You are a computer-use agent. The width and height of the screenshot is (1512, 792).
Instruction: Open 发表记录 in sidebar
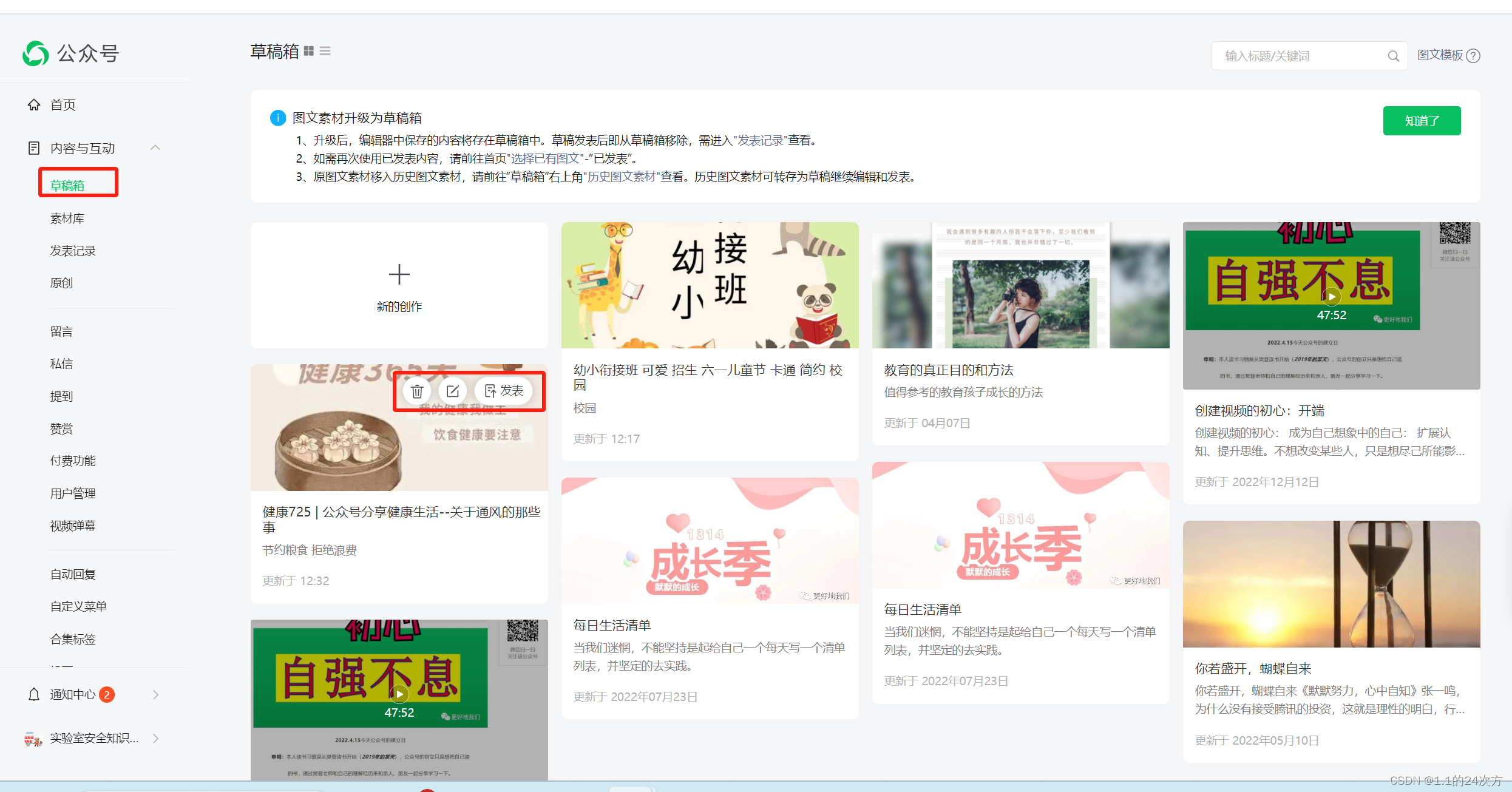click(73, 251)
